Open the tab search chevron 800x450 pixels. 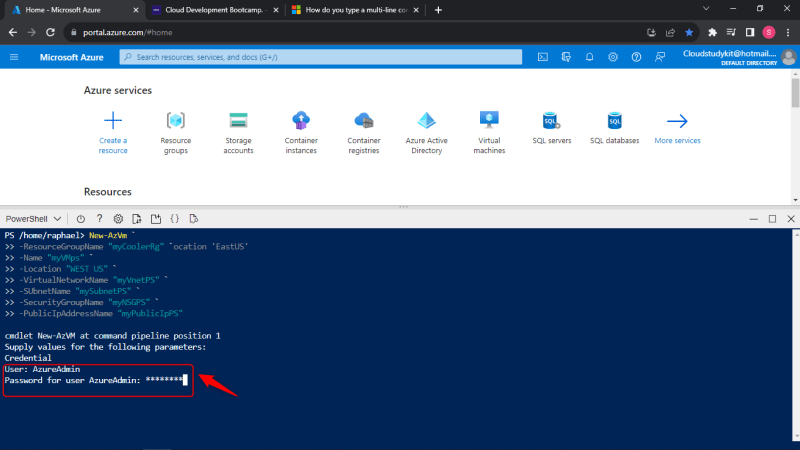coord(706,9)
